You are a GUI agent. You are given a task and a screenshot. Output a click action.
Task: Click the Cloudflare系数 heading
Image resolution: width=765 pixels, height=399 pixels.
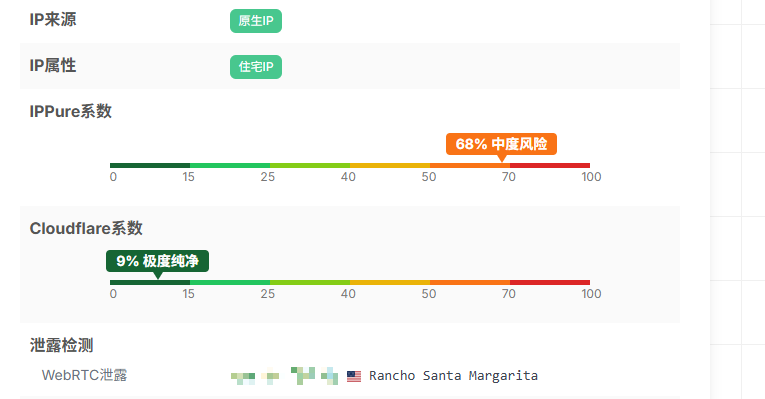86,228
